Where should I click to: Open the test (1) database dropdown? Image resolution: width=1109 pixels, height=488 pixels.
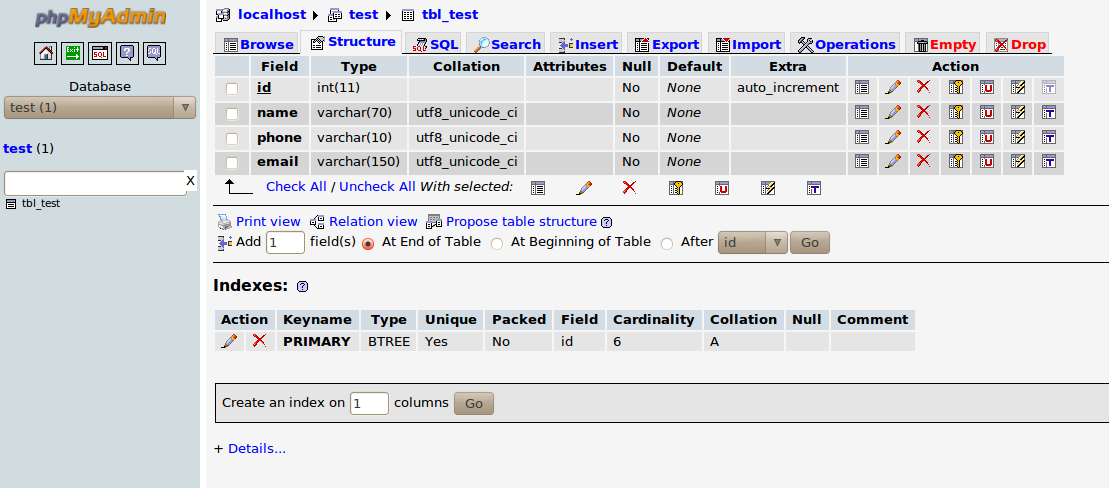(100, 107)
